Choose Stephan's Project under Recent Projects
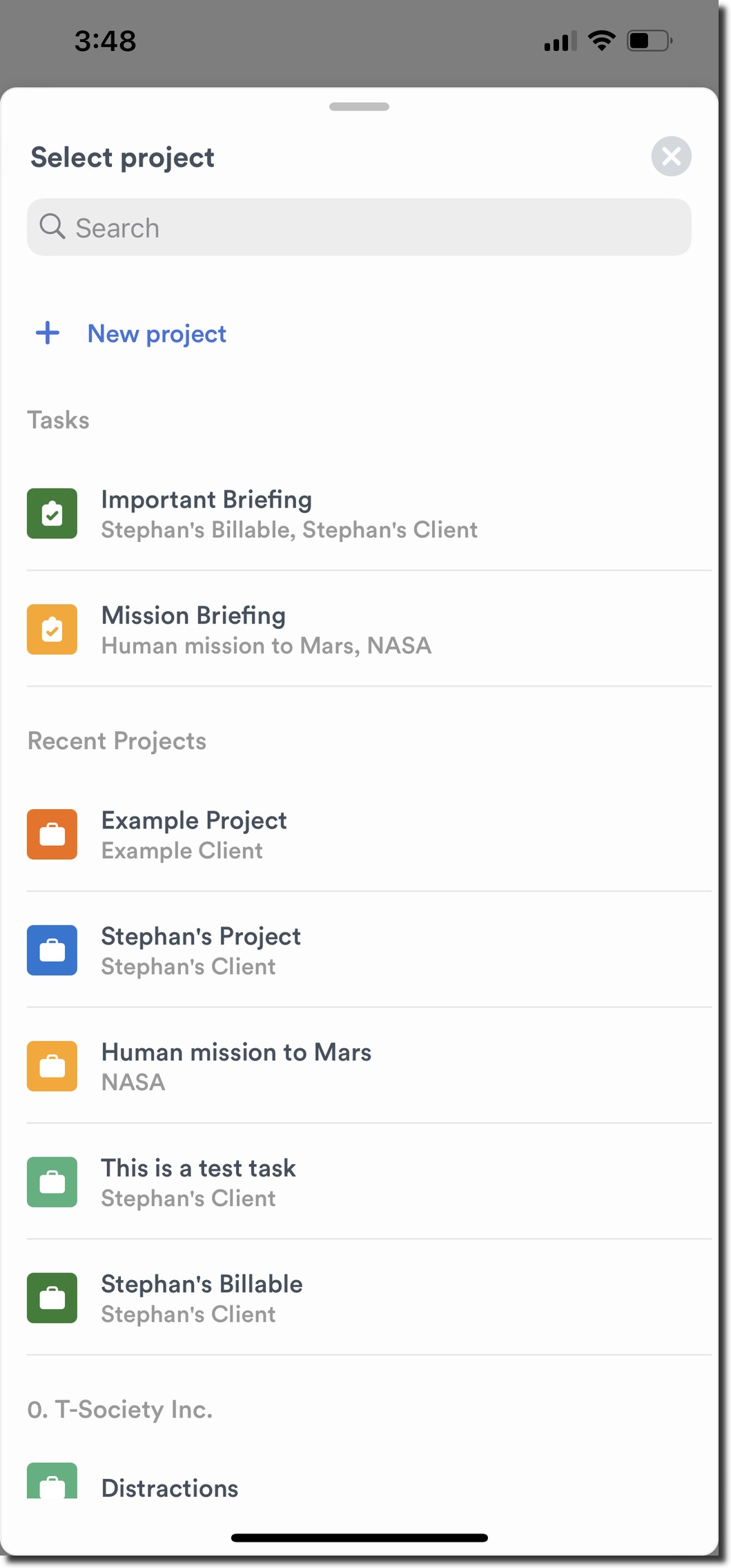Image resolution: width=731 pixels, height=1568 pixels. [201, 950]
